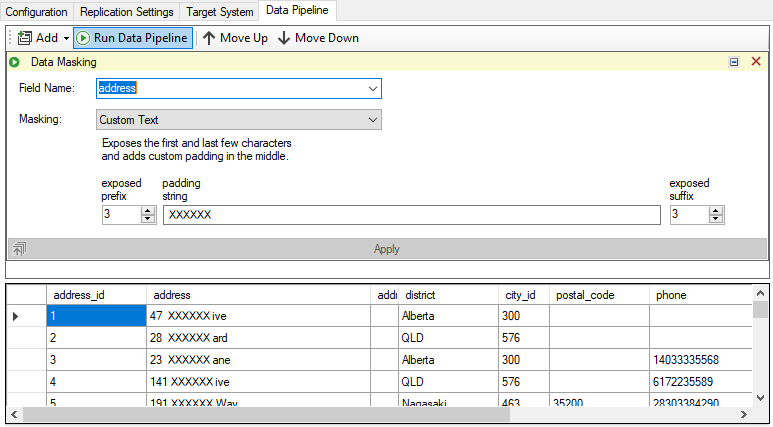
Task: Run the Data Pipeline
Action: 132,38
